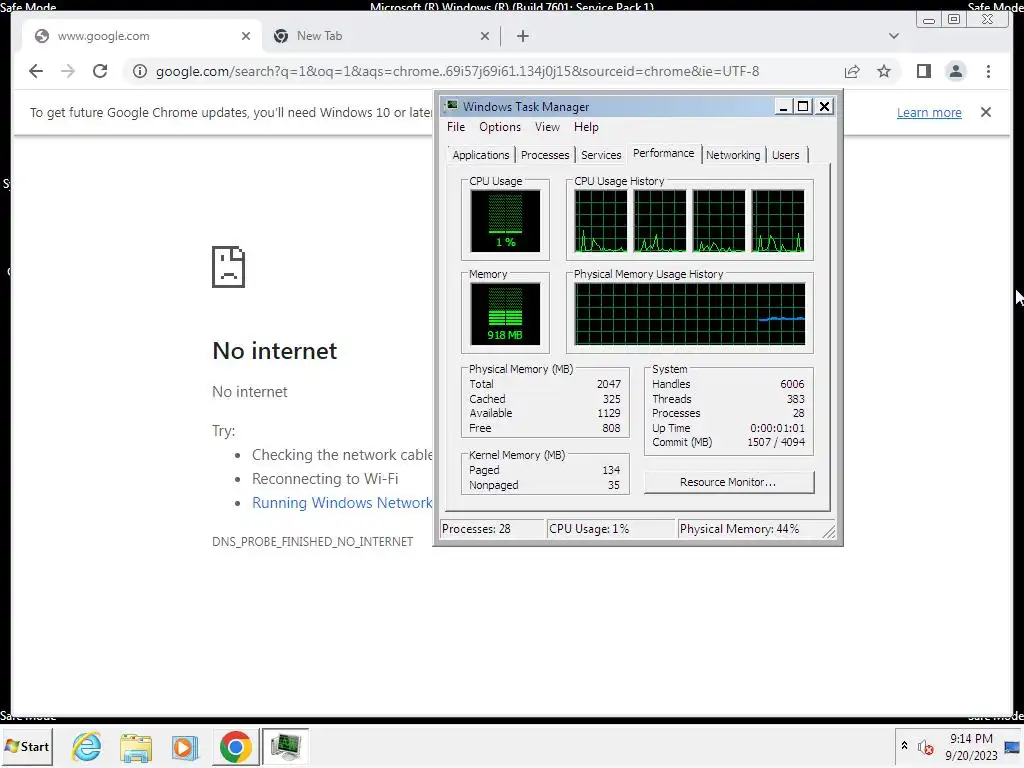The image size is (1024, 768).
Task: Click the Memory 918 MB gauge
Action: point(505,314)
